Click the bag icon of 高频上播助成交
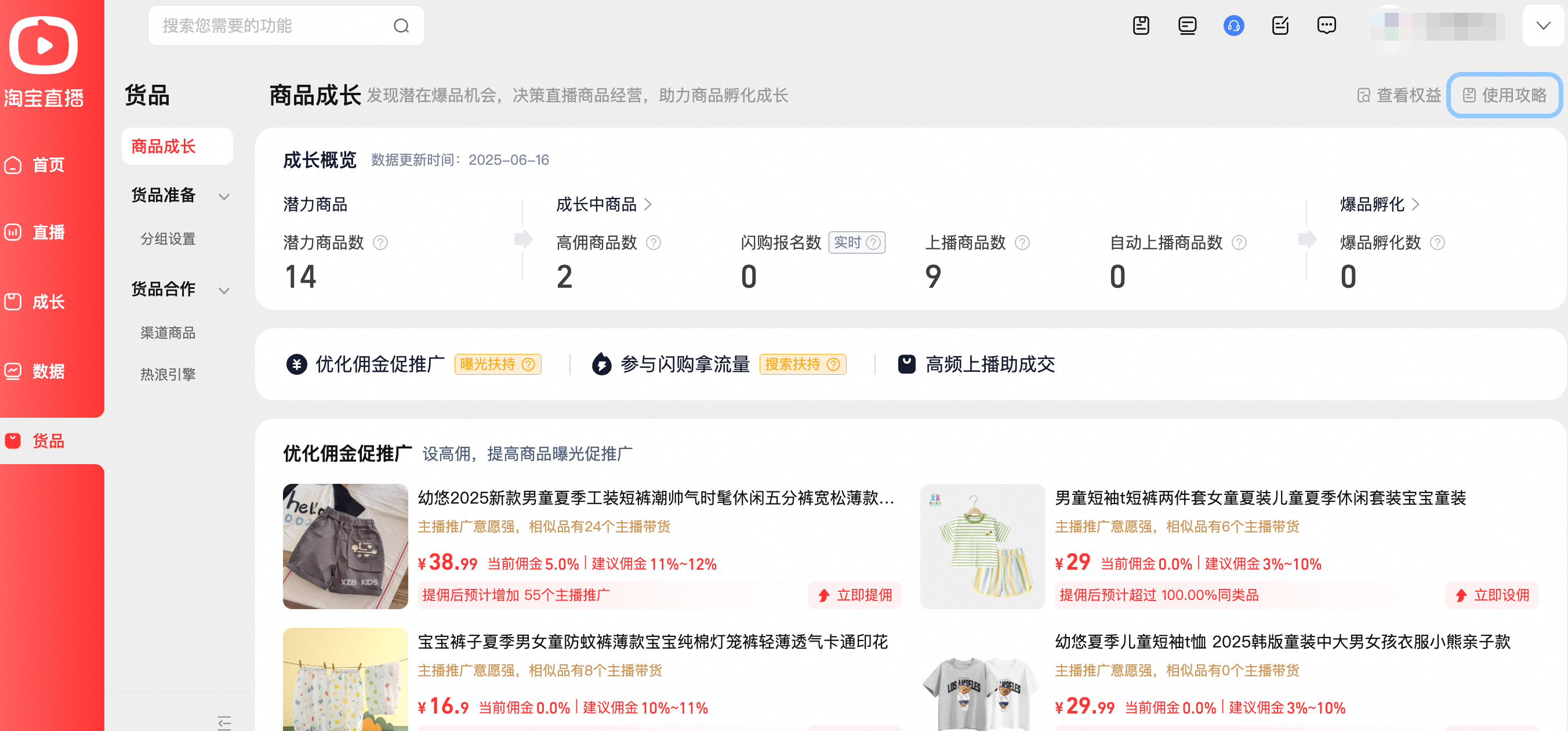This screenshot has height=731, width=1568. (x=907, y=364)
